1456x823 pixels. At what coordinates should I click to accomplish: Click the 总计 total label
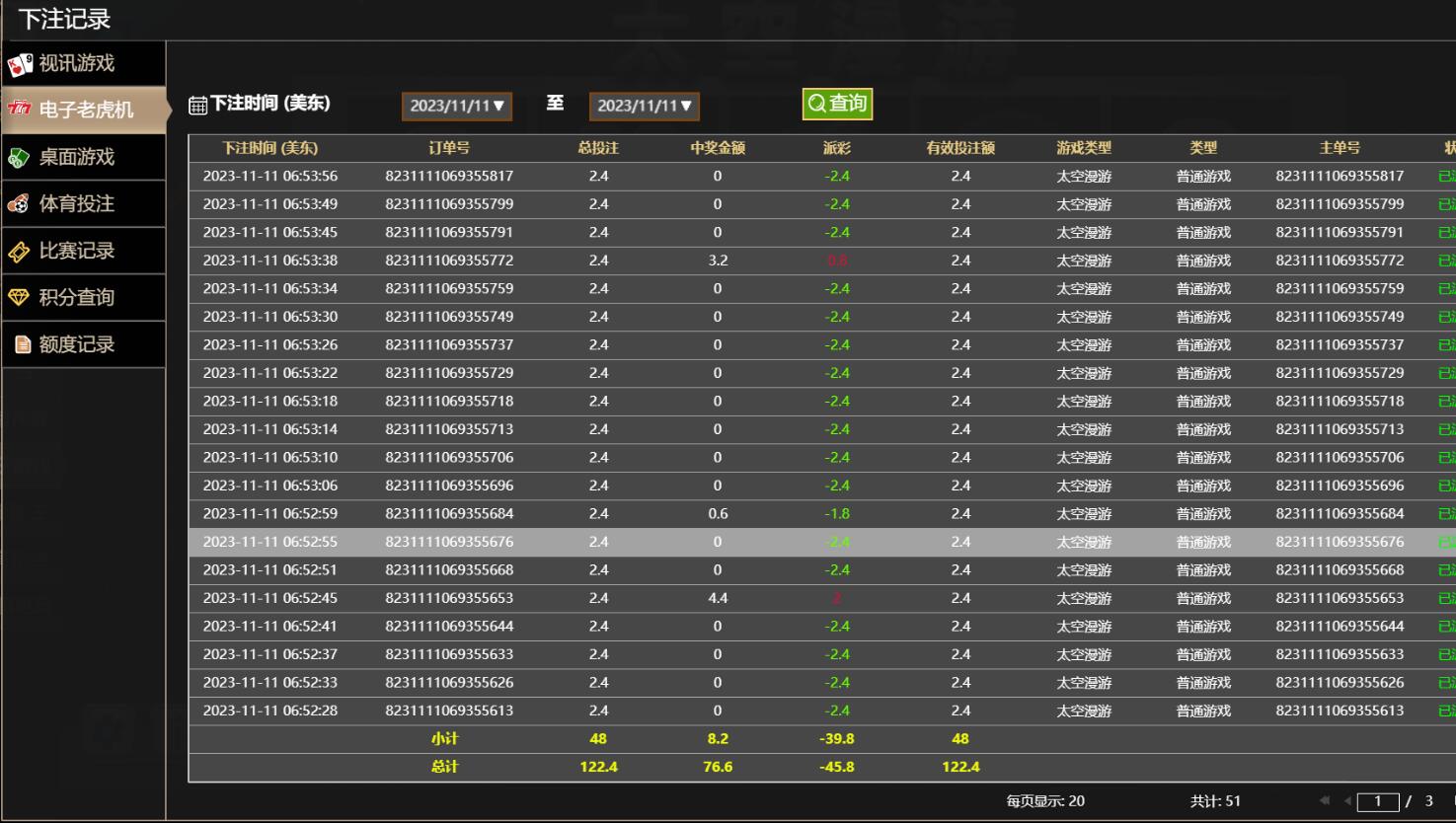445,767
